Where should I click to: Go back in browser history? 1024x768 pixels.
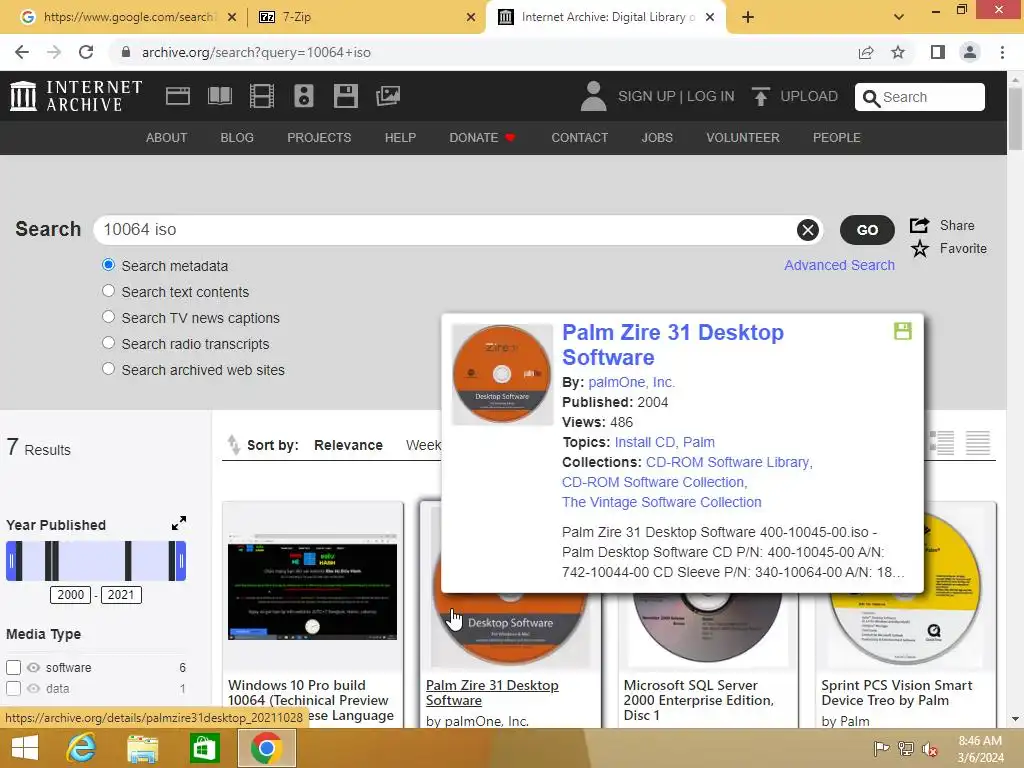click(x=22, y=52)
